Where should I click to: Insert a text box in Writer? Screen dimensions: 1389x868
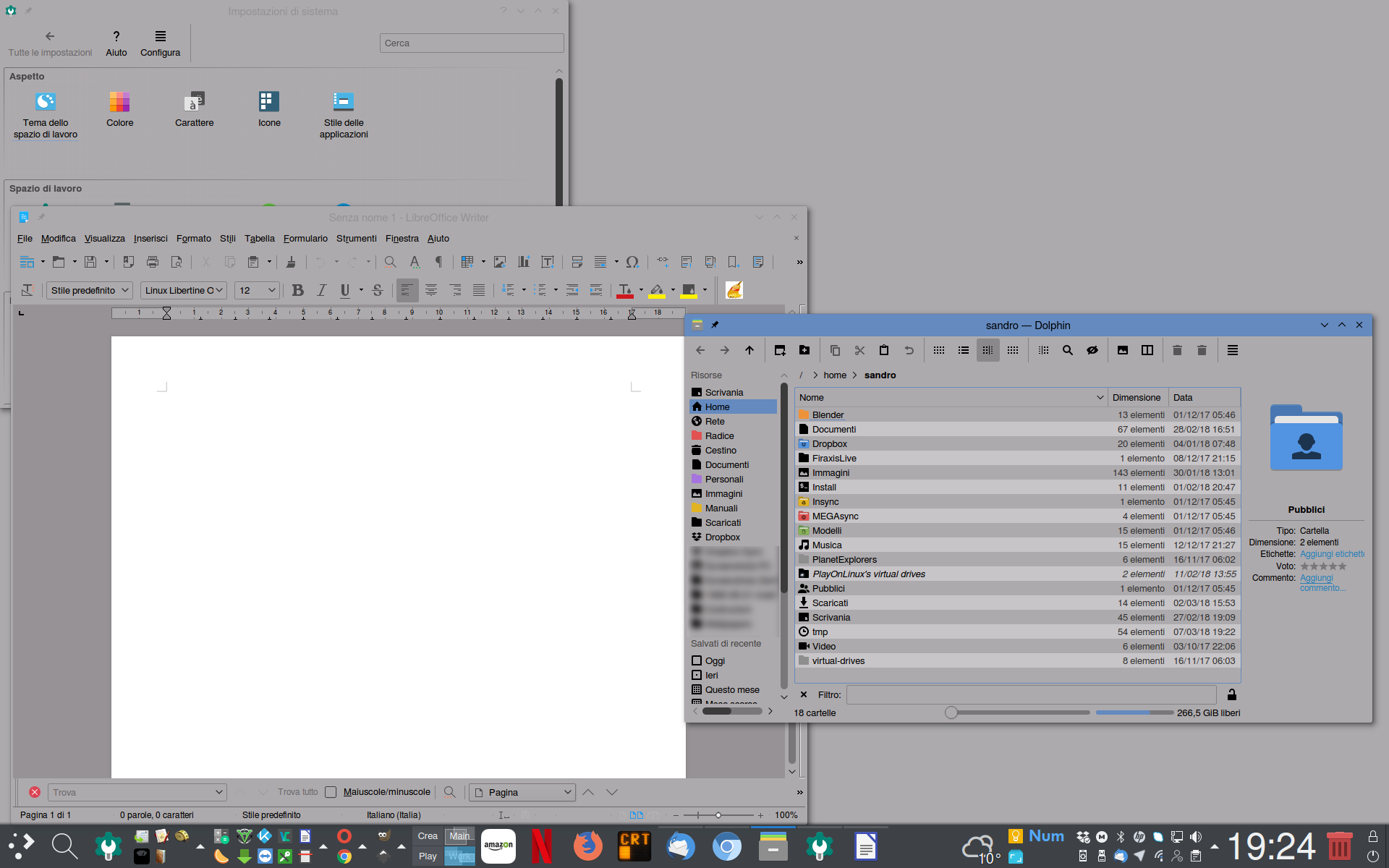(x=548, y=262)
